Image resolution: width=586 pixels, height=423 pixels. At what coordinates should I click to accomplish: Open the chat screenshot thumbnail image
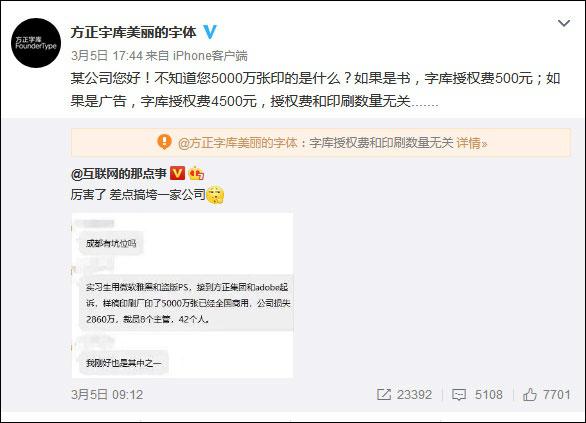click(182, 295)
